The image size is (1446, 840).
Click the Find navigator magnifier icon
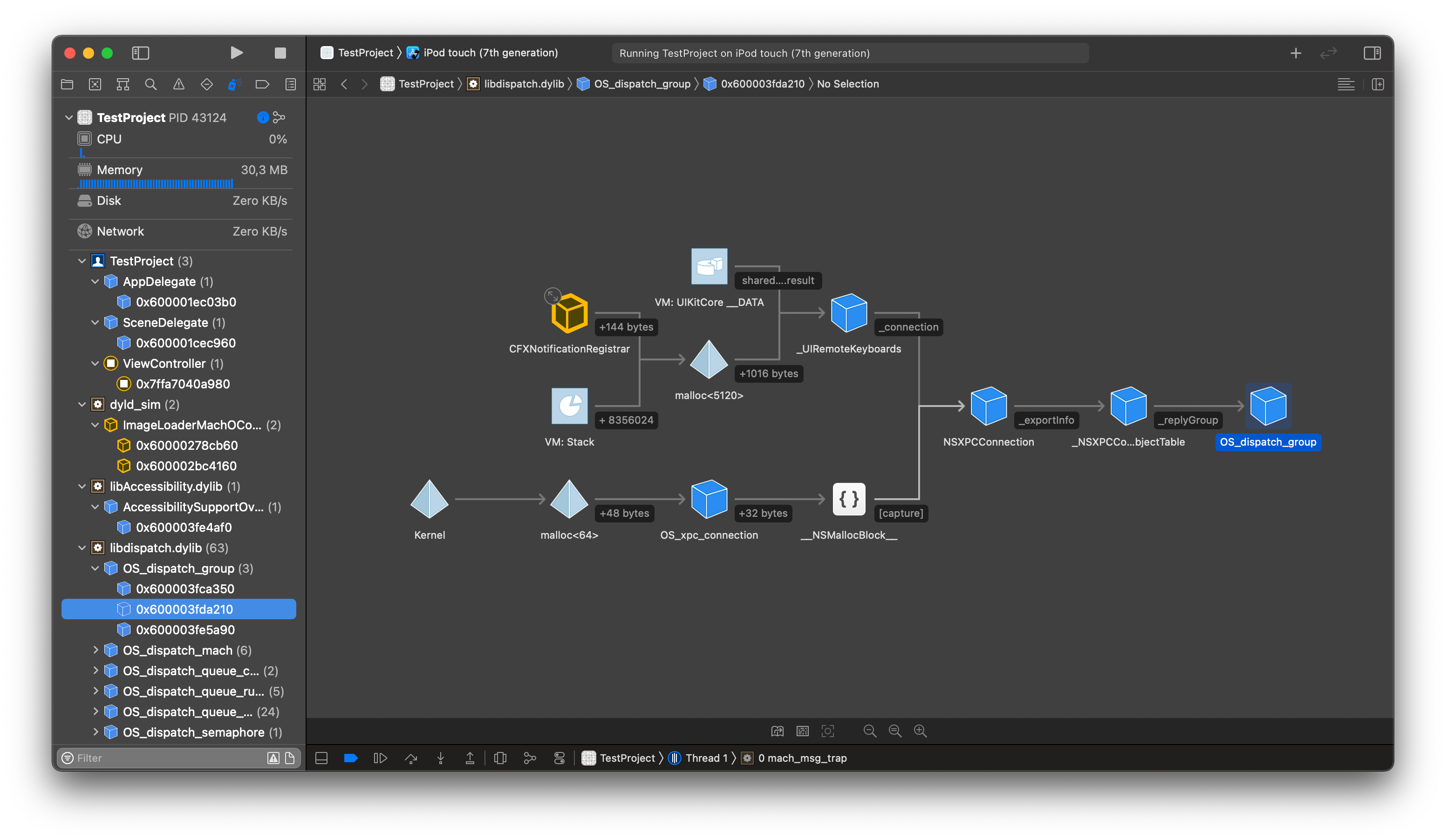pos(151,84)
